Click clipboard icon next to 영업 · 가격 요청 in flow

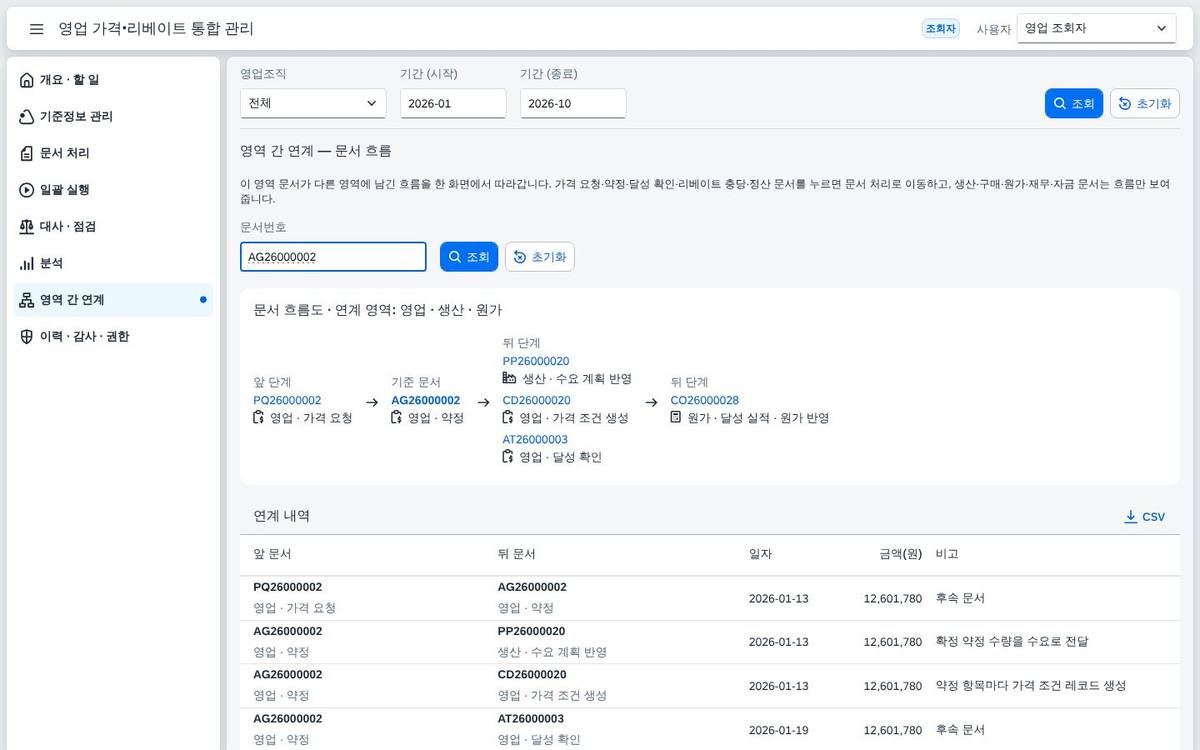coord(259,418)
